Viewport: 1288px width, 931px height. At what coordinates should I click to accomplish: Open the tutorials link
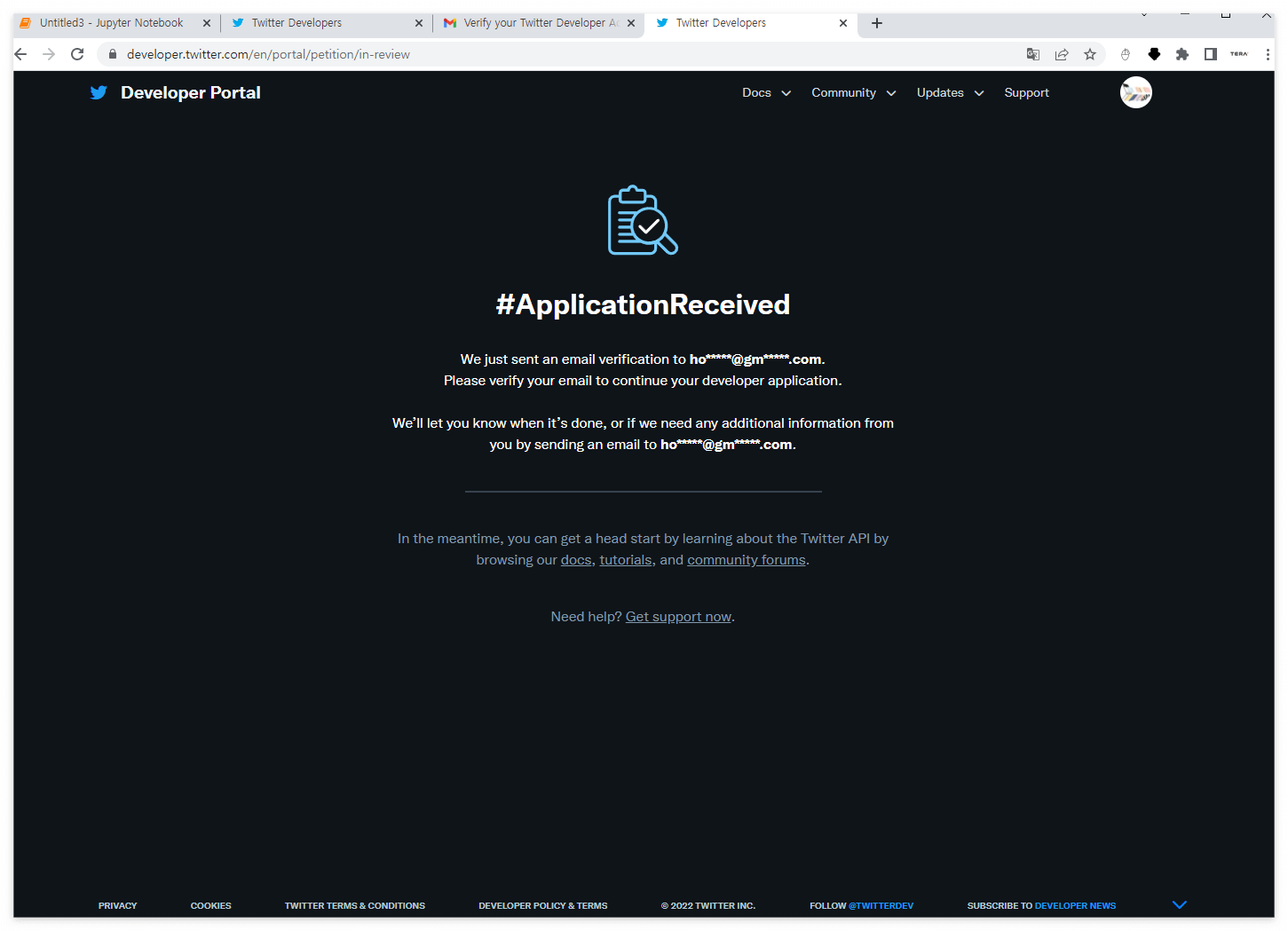(x=626, y=560)
